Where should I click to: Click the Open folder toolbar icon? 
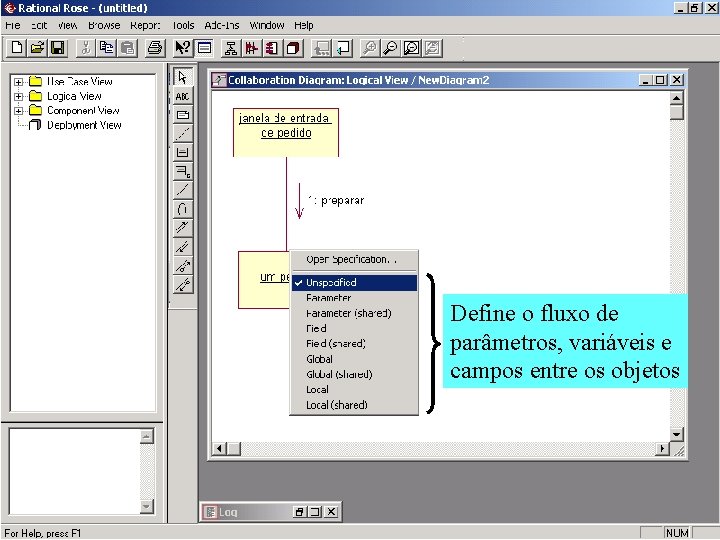click(37, 48)
